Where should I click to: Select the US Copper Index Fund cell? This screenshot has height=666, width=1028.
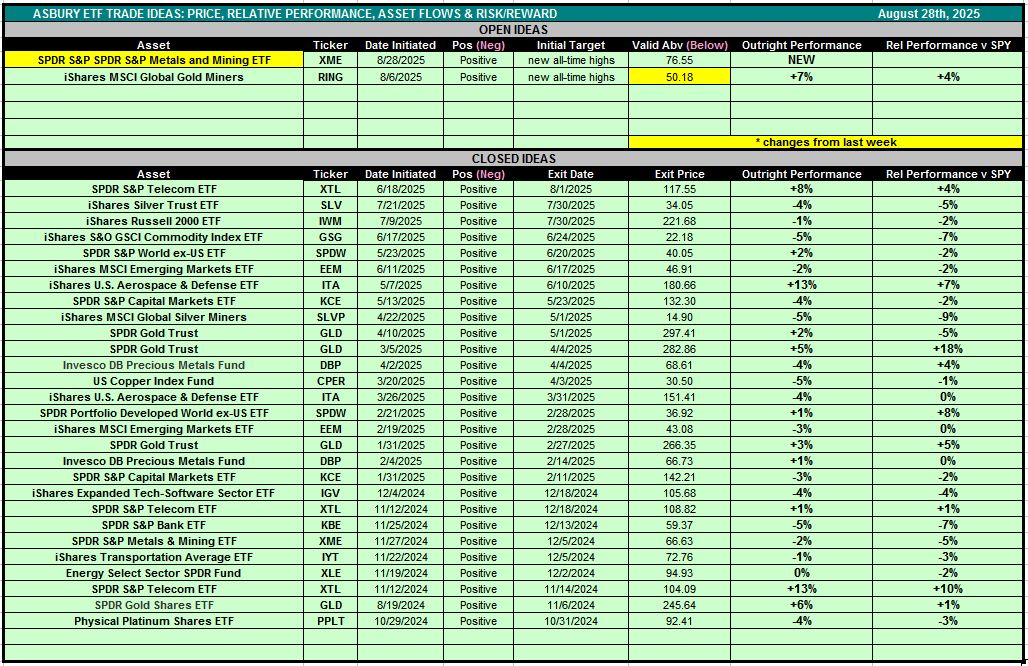point(153,381)
